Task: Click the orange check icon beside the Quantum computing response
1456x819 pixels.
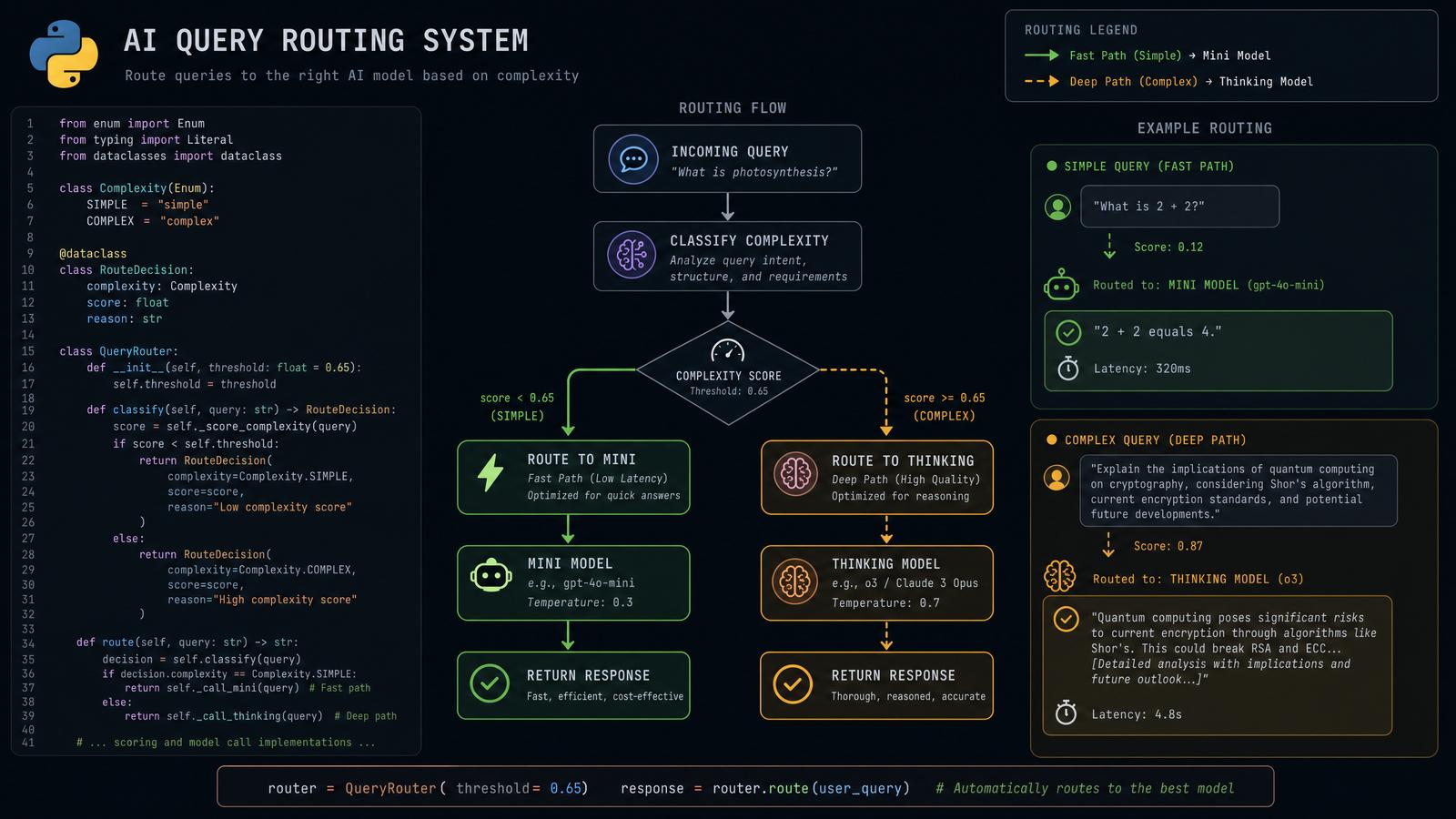Action: (x=1066, y=619)
